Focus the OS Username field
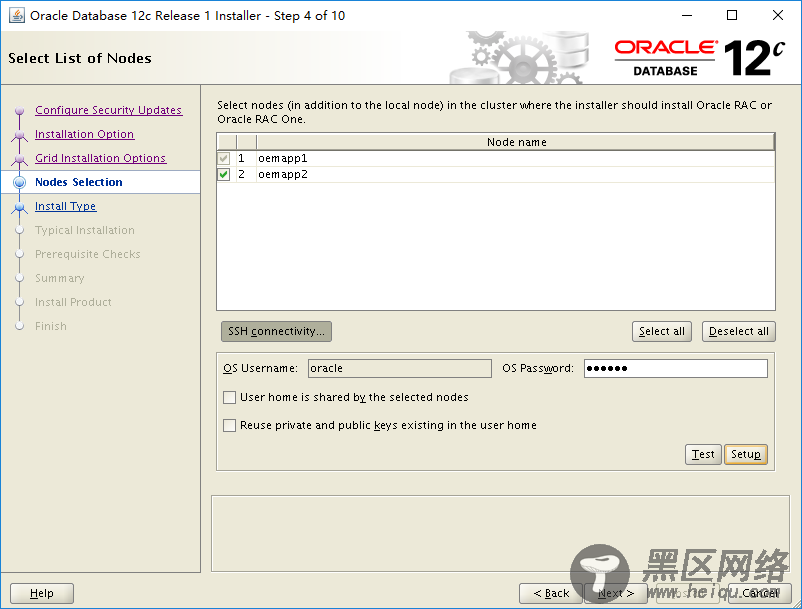Screen dimensions: 802x609 tap(400, 368)
